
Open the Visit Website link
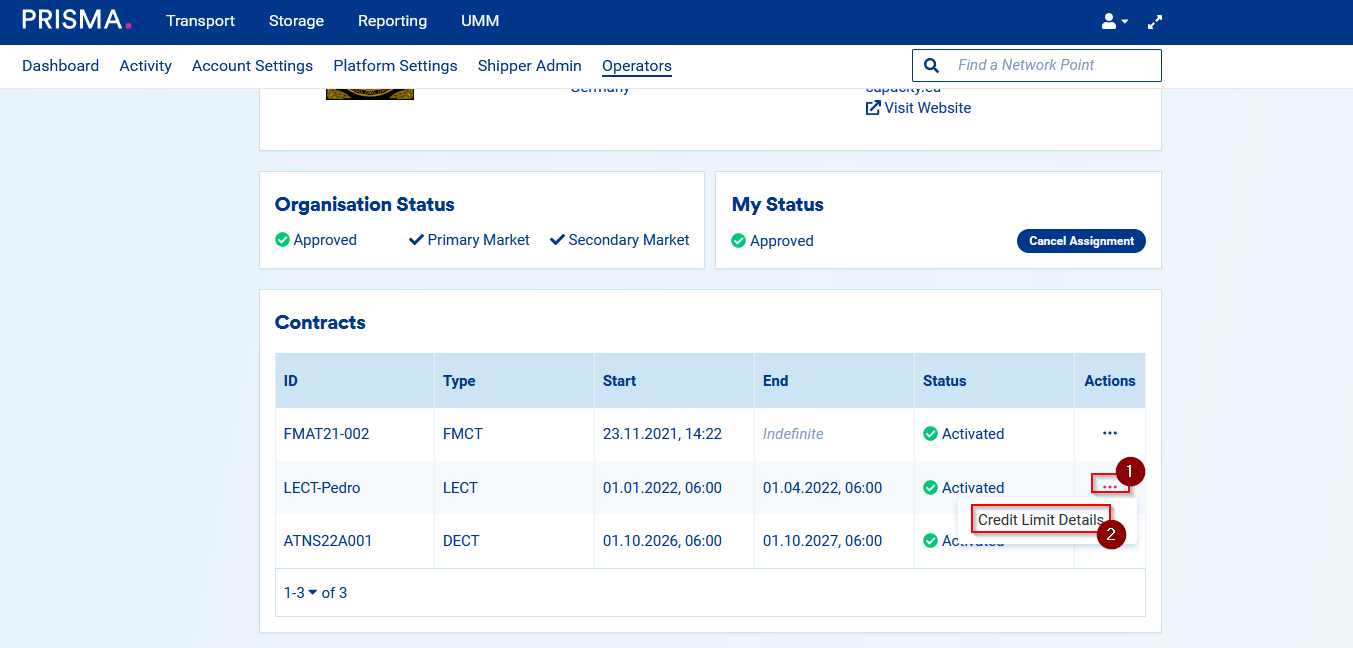tap(927, 108)
